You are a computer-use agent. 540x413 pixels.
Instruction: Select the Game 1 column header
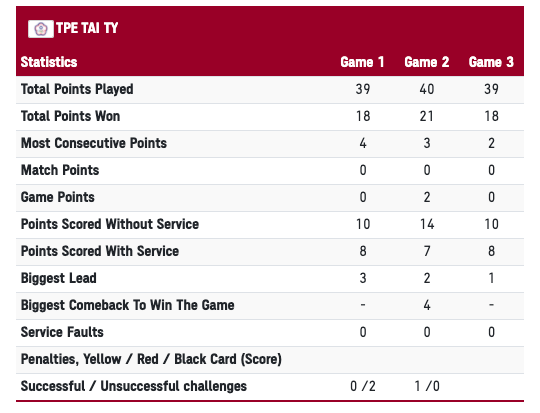click(x=362, y=62)
